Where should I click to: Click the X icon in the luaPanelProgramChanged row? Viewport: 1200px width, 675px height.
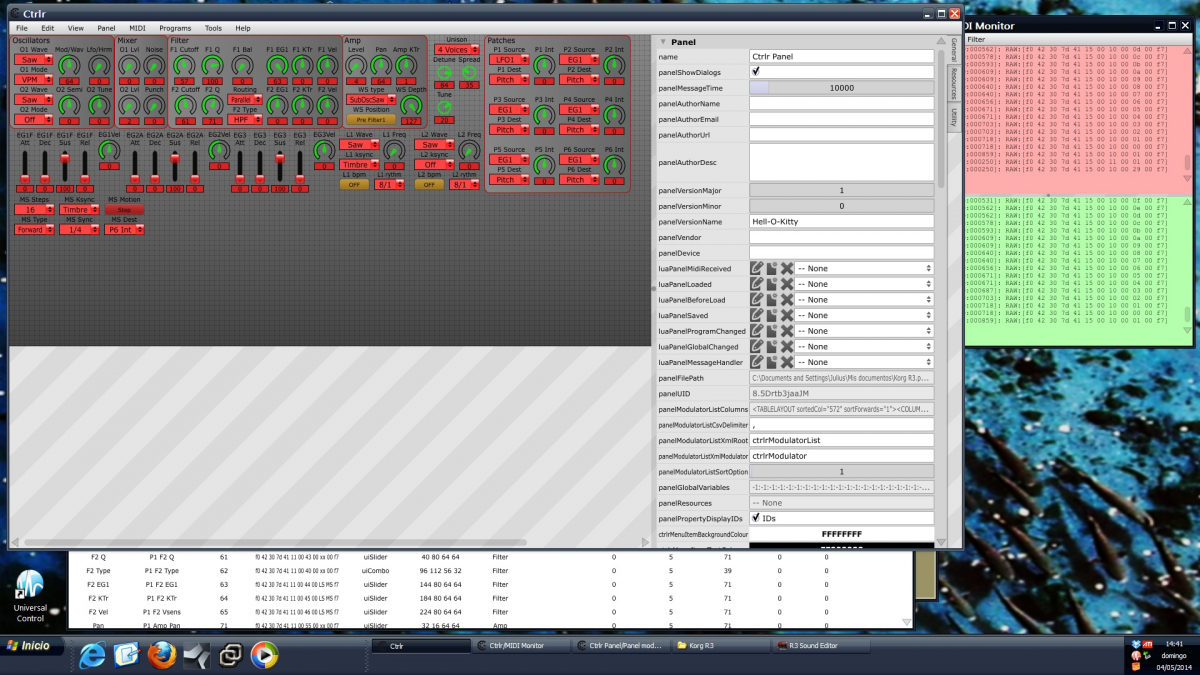pos(787,330)
